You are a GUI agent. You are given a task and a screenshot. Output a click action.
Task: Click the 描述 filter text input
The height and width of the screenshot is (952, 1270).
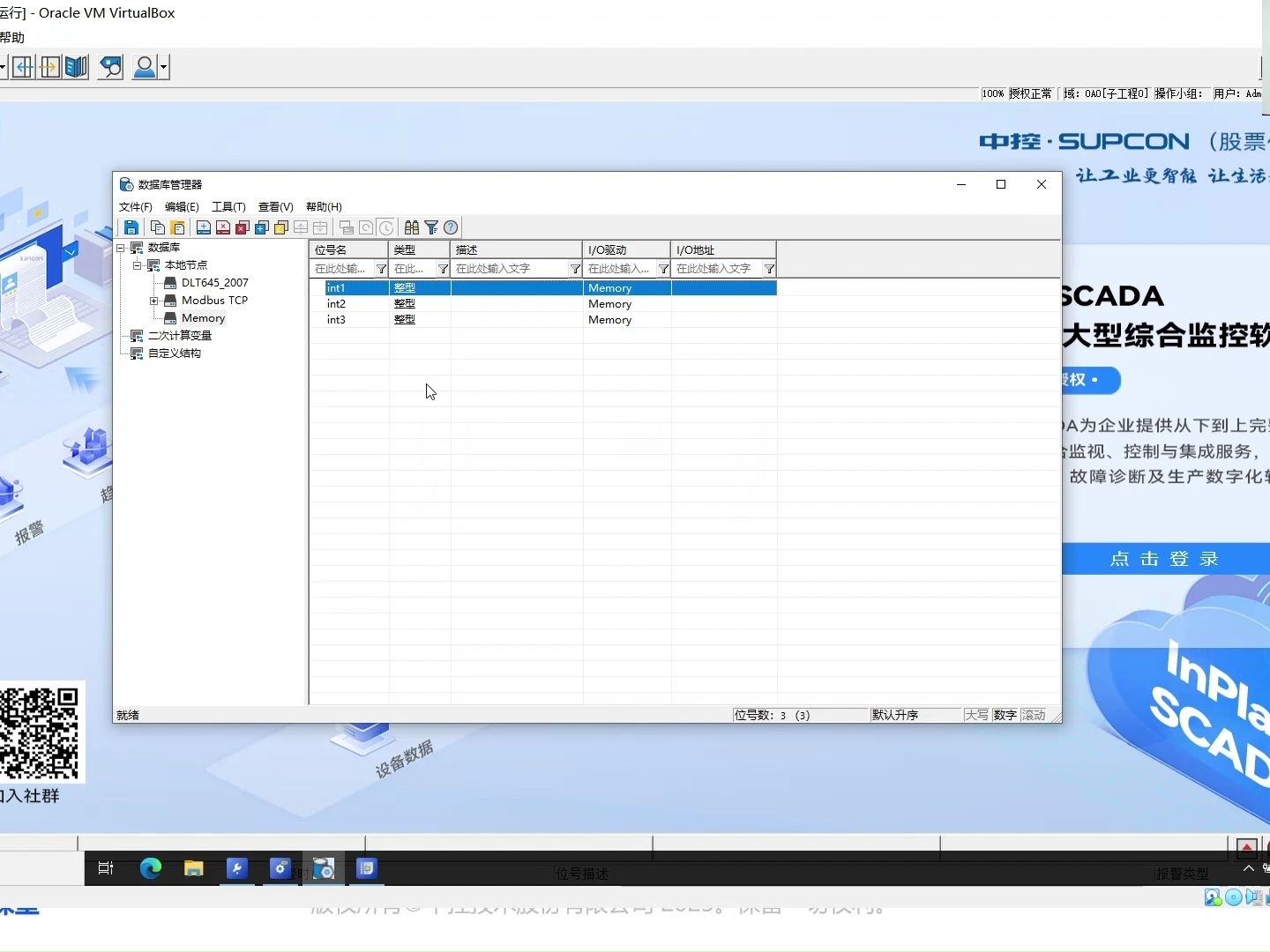pyautogui.click(x=510, y=269)
